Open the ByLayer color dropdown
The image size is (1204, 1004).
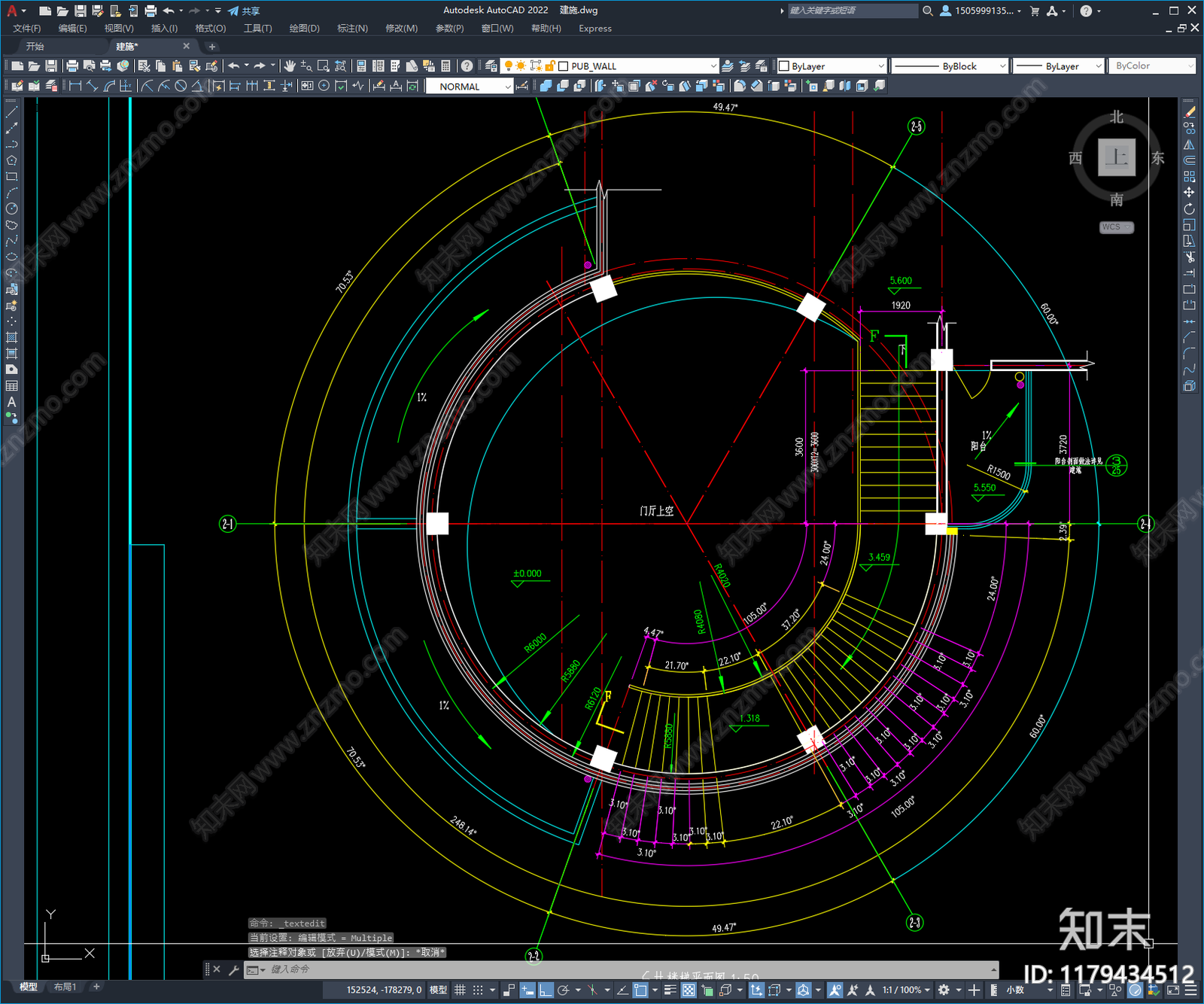880,66
